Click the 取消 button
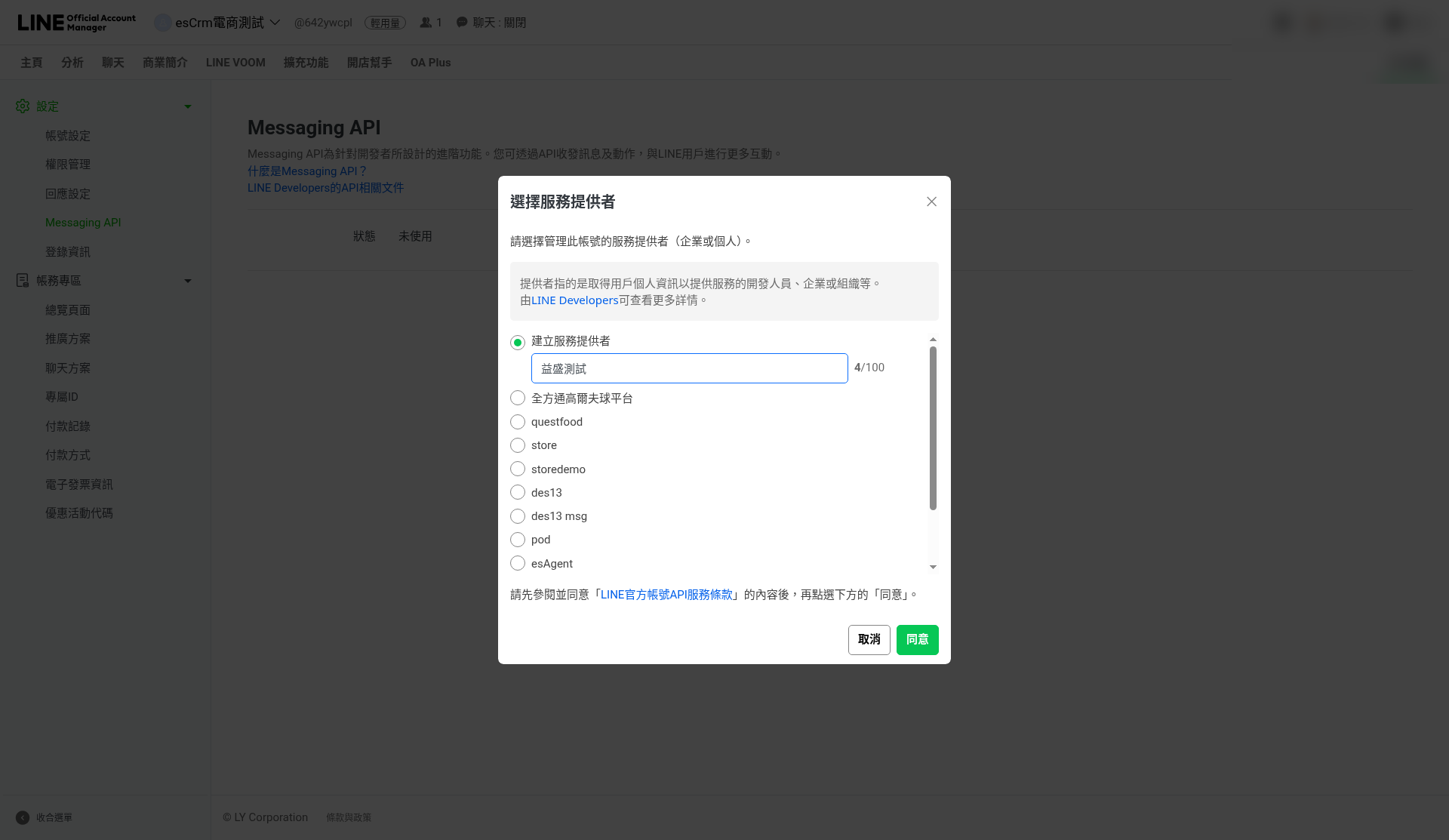This screenshot has width=1449, height=840. point(869,640)
